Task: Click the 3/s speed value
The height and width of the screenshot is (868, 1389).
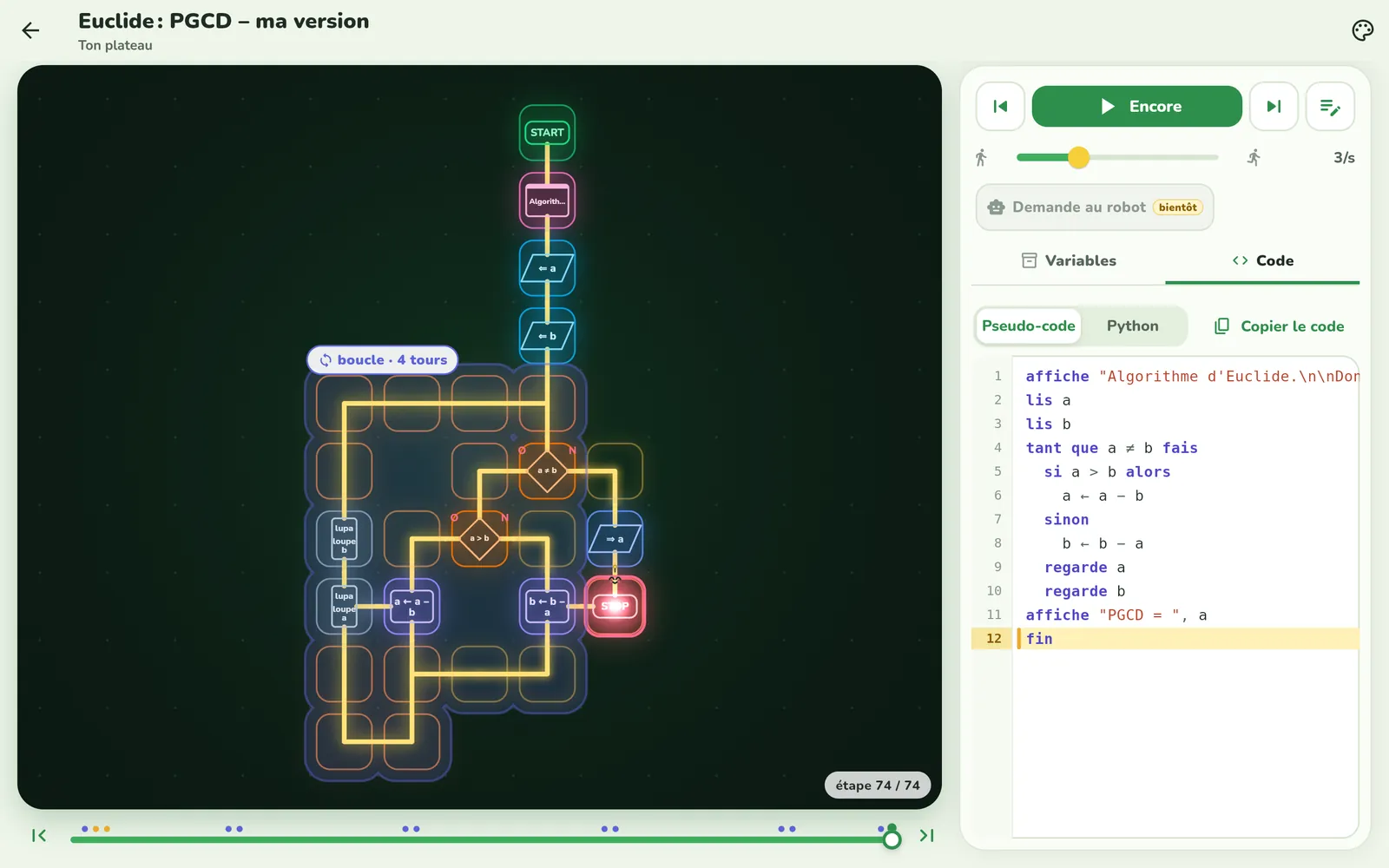Action: coord(1344,158)
